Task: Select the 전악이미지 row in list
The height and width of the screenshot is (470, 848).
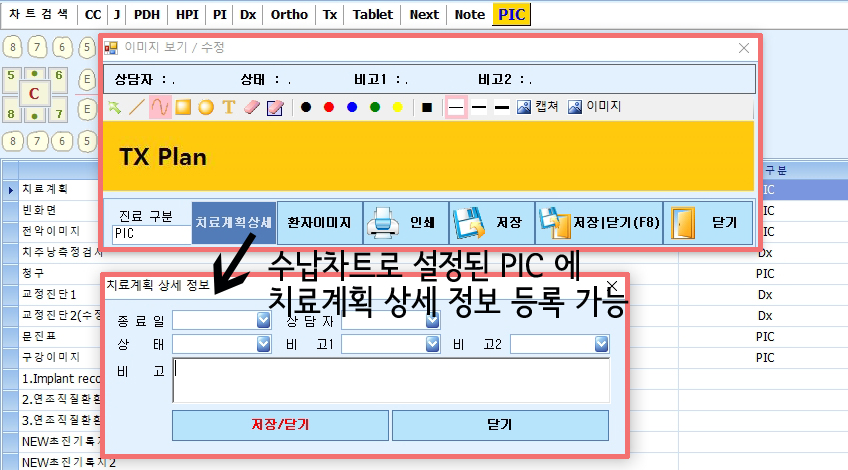Action: pos(52,231)
